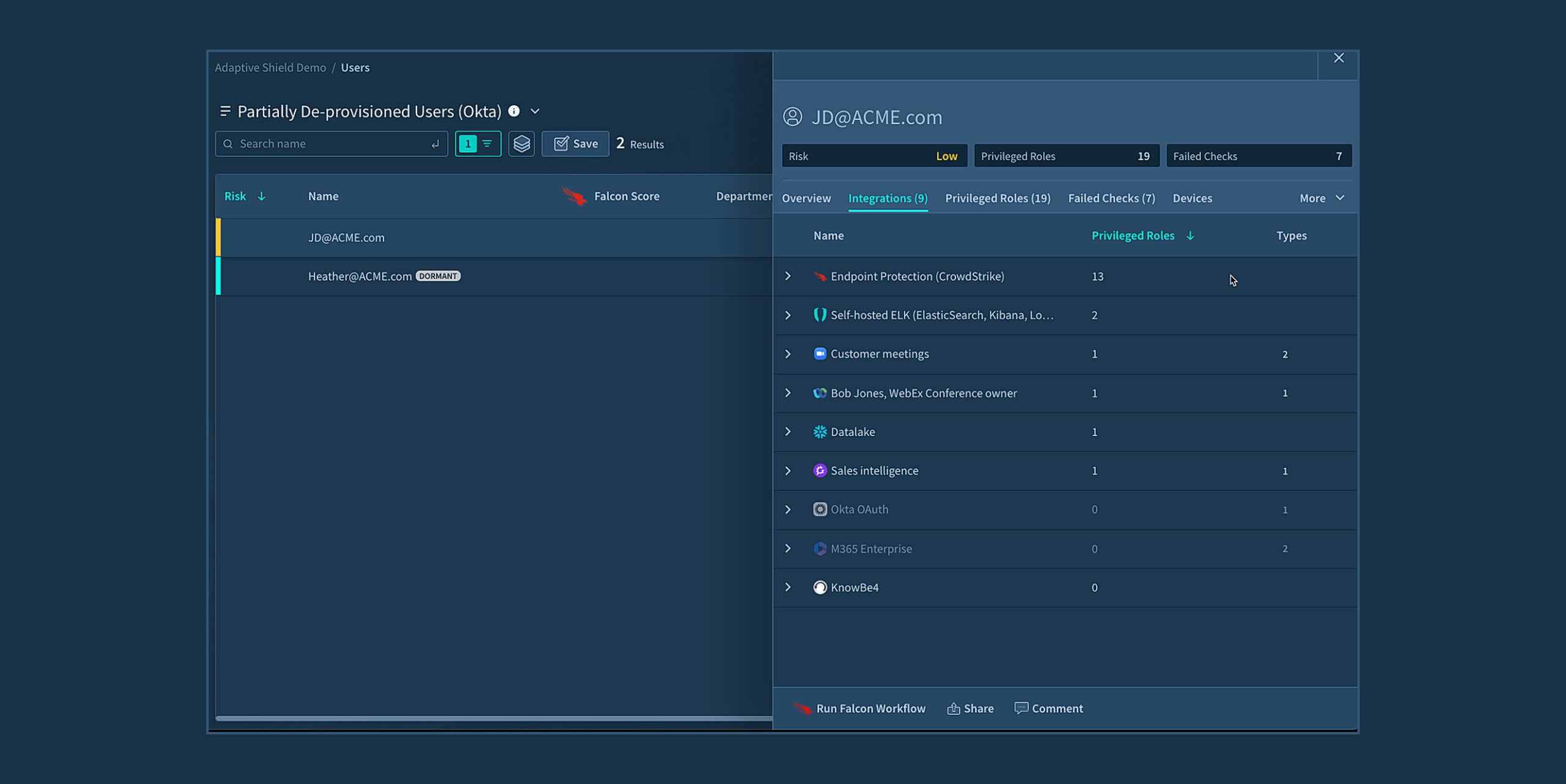
Task: Click the Snowflake icon next to Datalake
Action: pos(820,432)
